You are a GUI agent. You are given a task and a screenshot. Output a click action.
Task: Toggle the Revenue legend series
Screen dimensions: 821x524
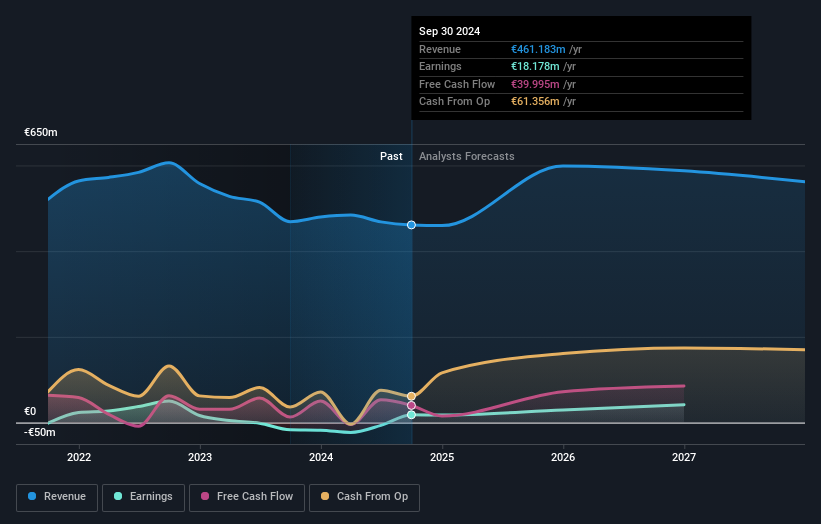pos(57,497)
